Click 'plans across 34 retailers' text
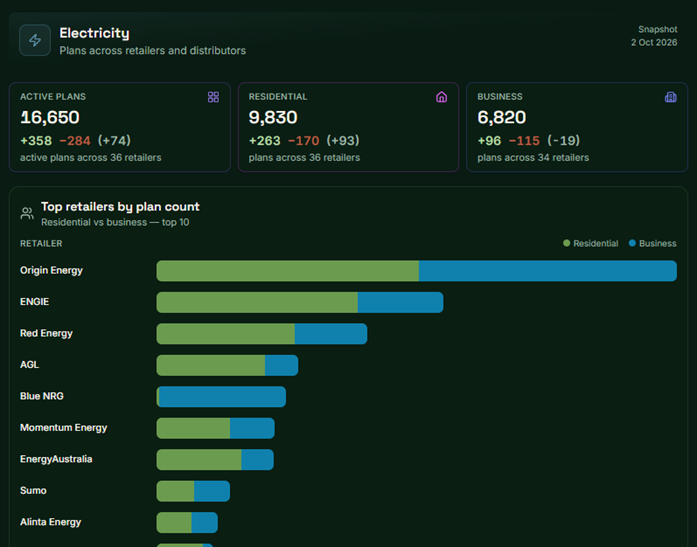The height and width of the screenshot is (547, 697). click(x=533, y=158)
